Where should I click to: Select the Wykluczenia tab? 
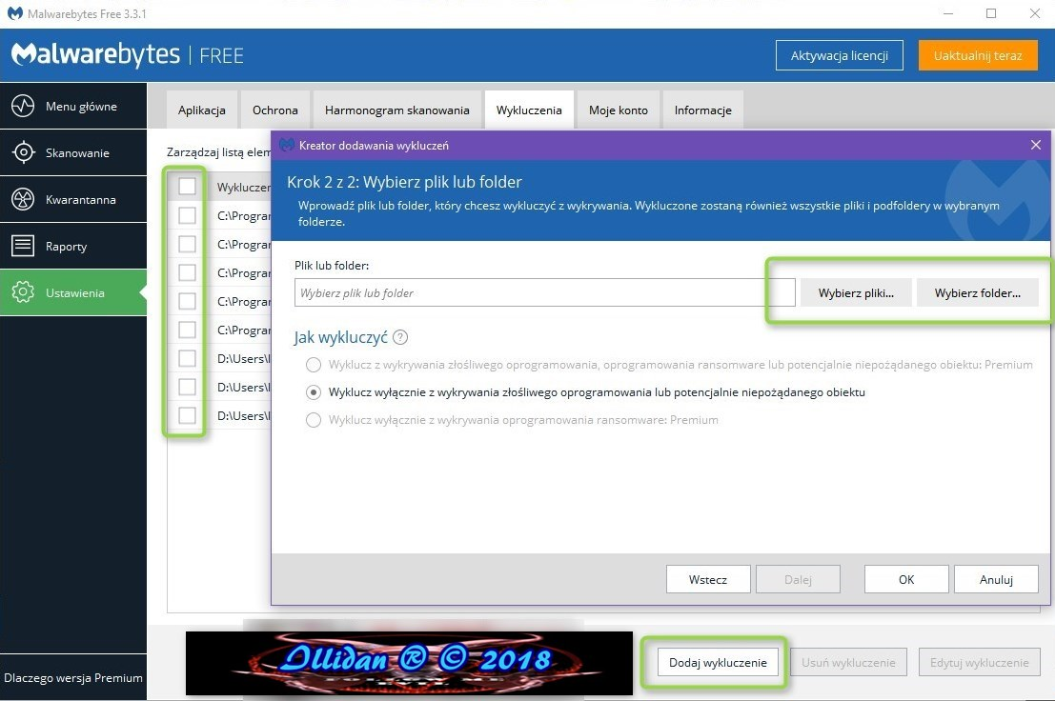click(x=529, y=110)
